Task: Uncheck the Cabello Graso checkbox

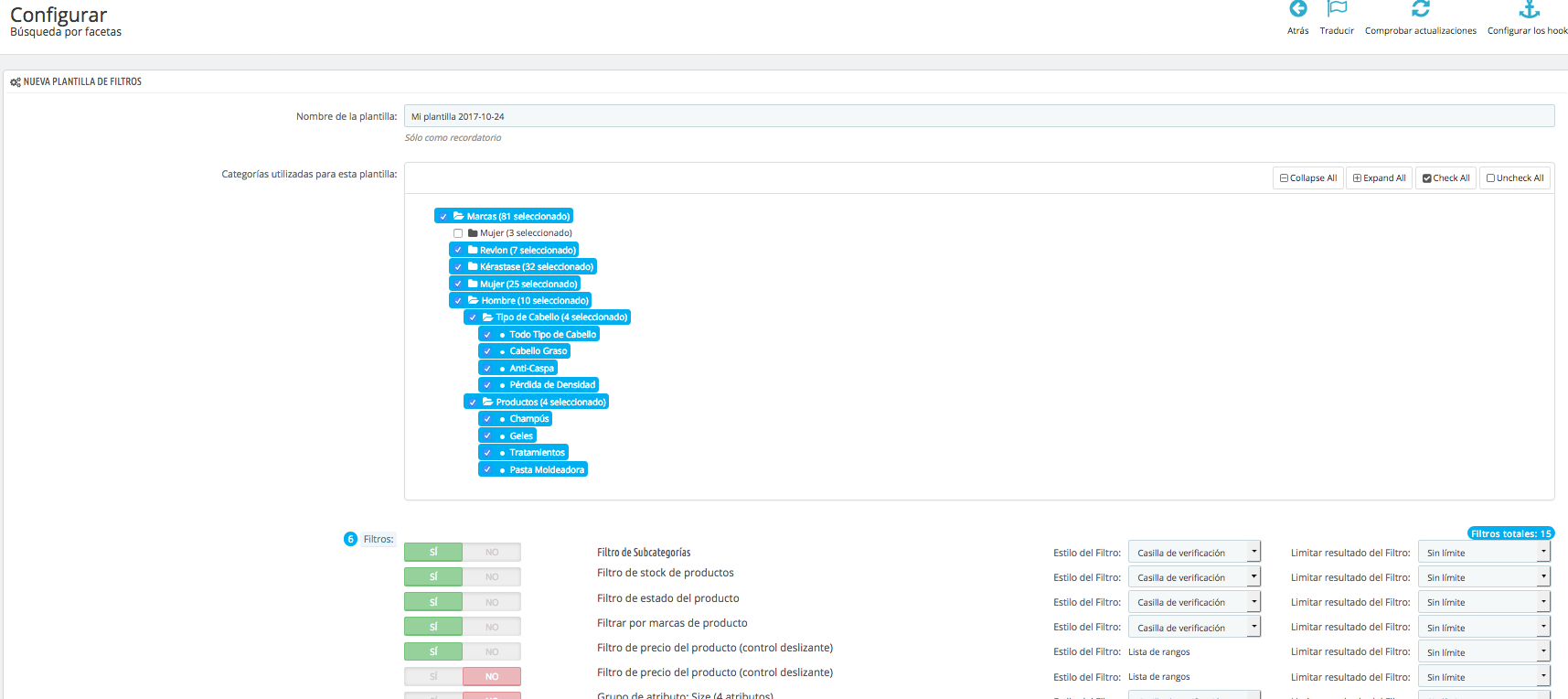Action: tap(487, 351)
